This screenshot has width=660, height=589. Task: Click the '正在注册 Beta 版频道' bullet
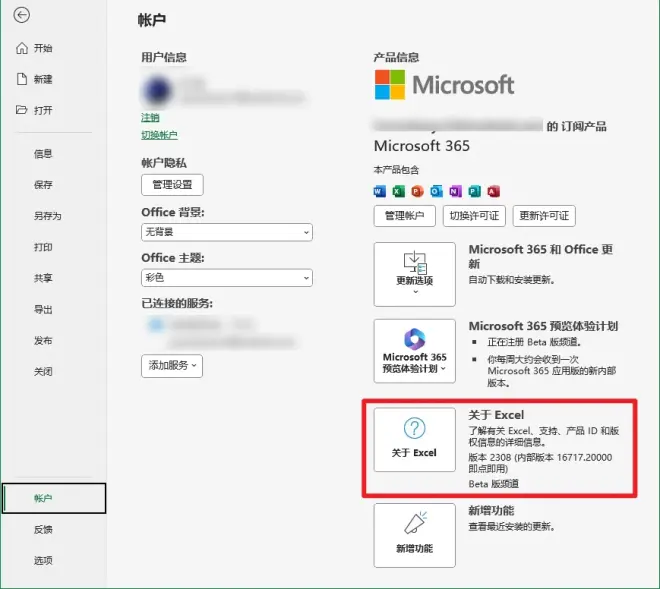534,342
